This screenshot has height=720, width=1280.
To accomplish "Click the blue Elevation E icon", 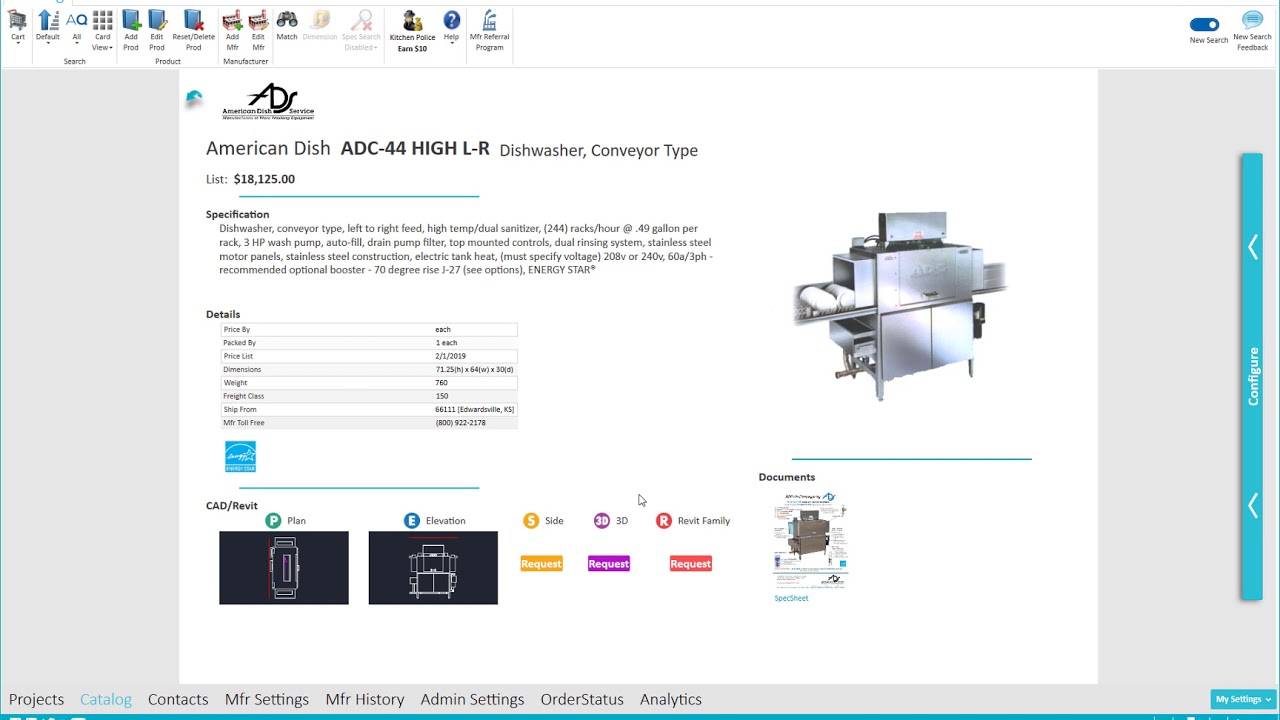I will 412,520.
